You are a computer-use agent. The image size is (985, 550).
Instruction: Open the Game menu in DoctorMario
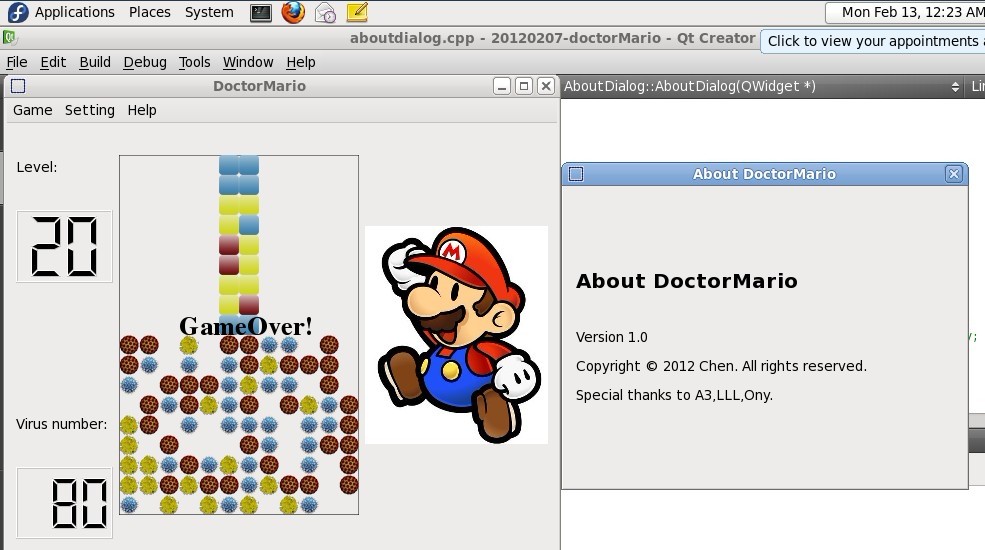tap(33, 111)
